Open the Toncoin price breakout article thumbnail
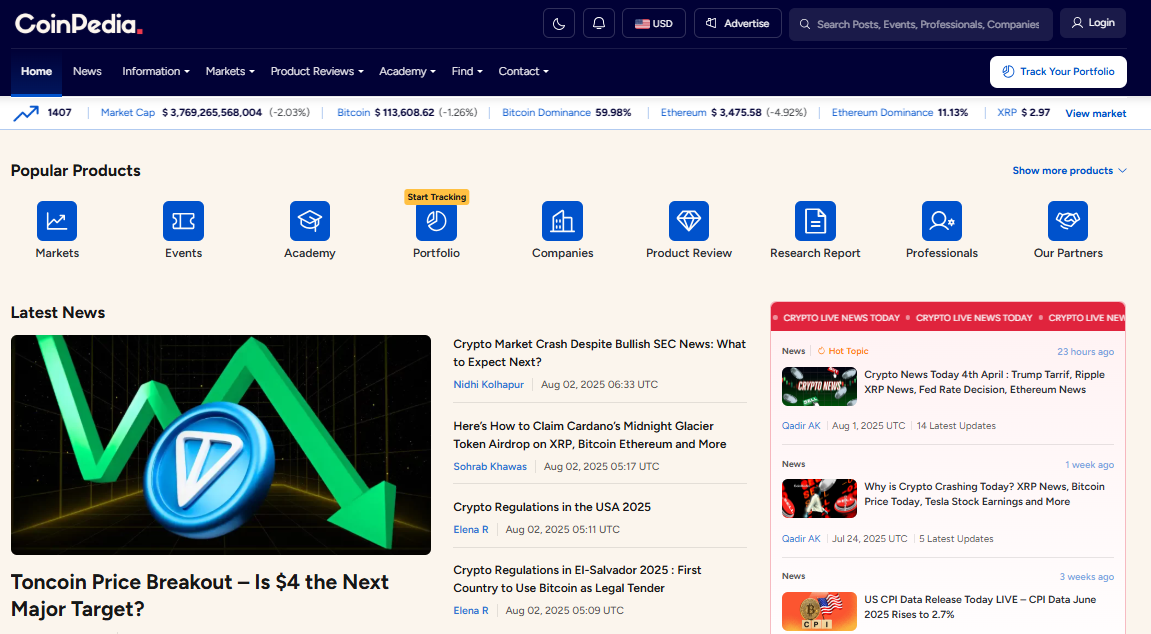Screen dimensions: 1151x634 click(x=220, y=444)
